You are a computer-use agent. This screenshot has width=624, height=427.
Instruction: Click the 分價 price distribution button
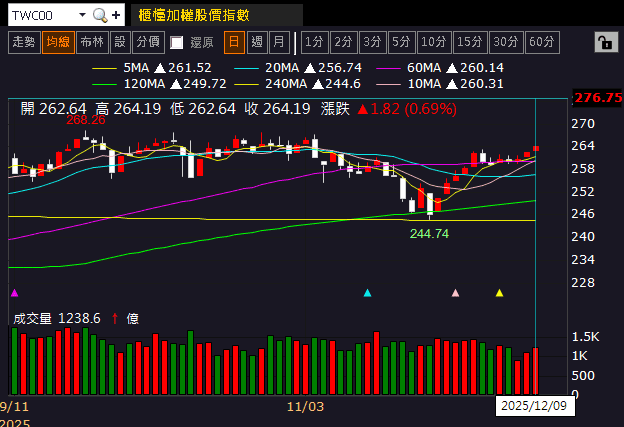(148, 42)
